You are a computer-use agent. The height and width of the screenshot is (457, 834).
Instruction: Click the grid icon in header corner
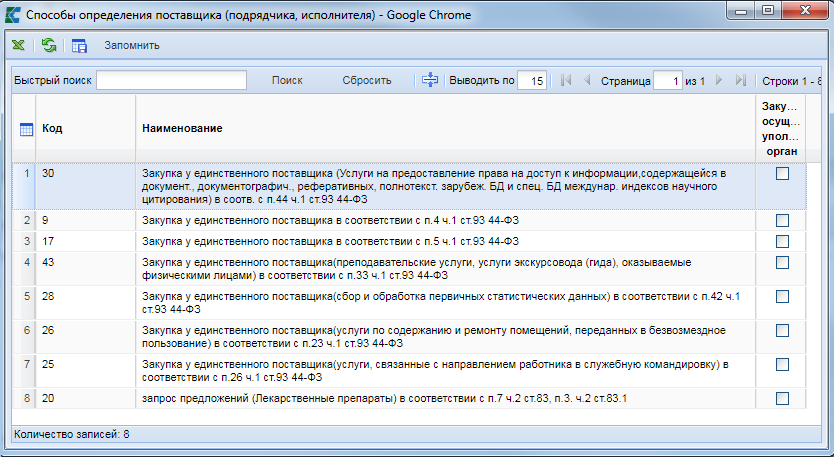tap(28, 129)
